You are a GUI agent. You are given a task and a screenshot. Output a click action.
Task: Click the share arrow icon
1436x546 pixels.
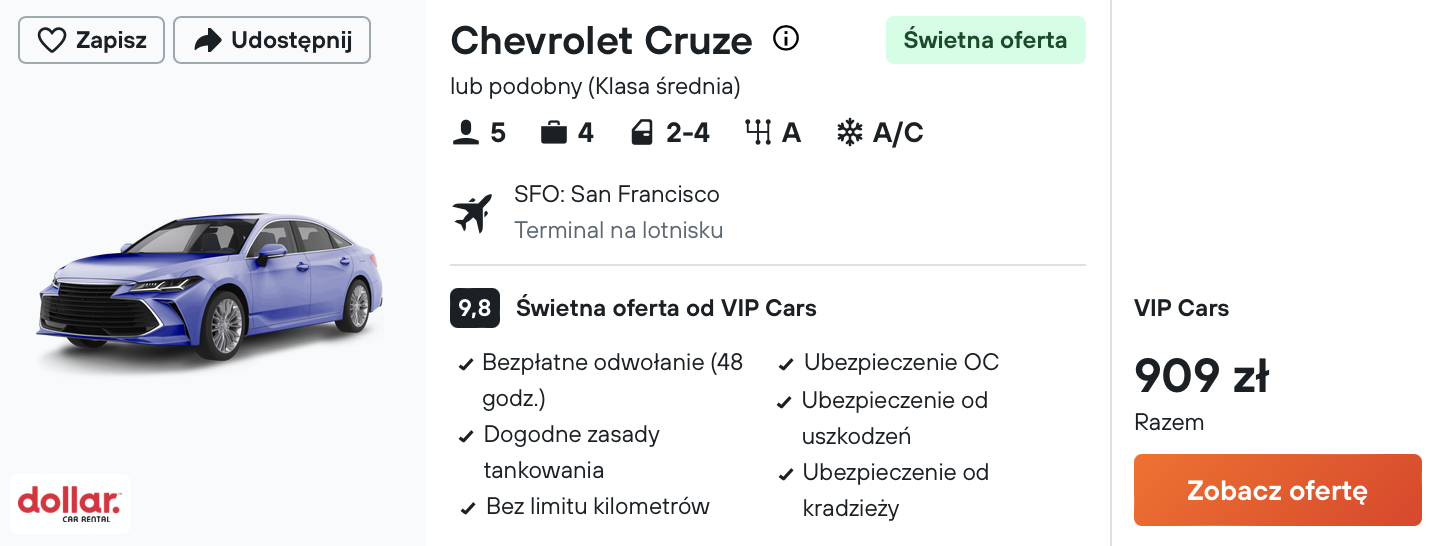(x=207, y=40)
